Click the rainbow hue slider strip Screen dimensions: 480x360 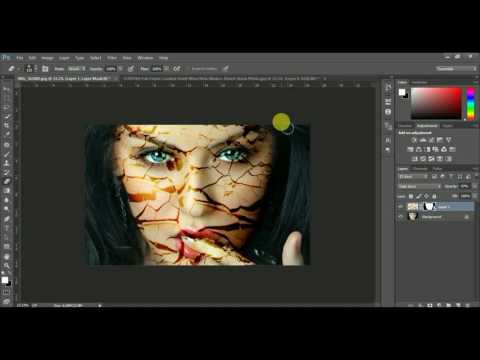[x=471, y=103]
